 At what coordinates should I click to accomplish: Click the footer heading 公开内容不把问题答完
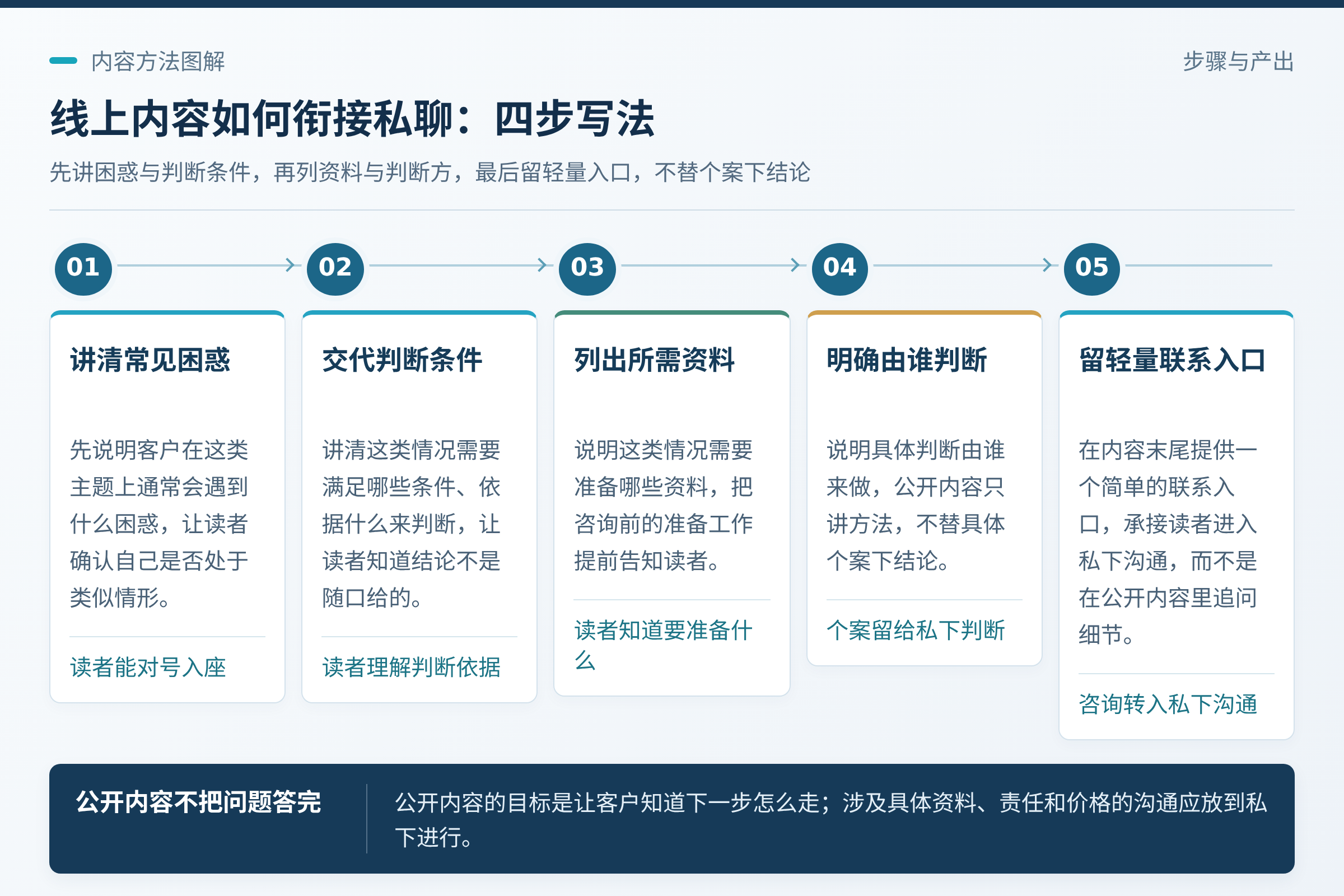(x=198, y=802)
